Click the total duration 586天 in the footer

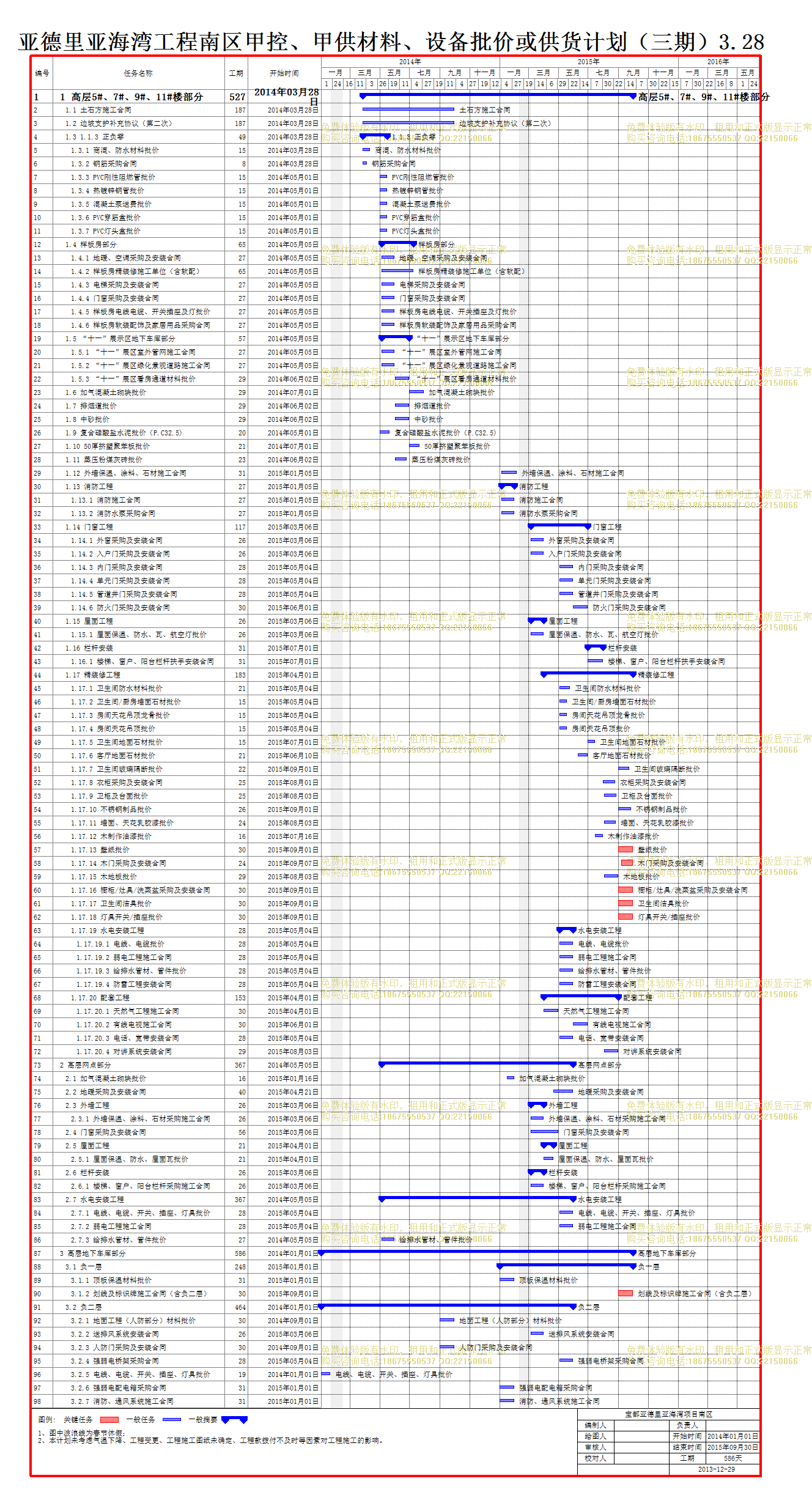click(x=733, y=1458)
